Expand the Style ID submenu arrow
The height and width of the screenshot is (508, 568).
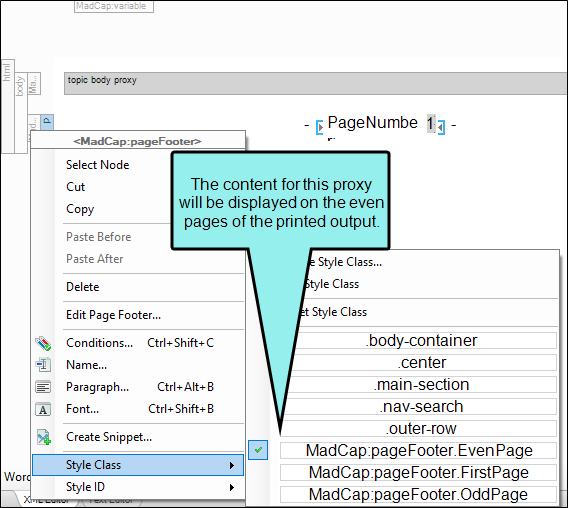coord(232,487)
